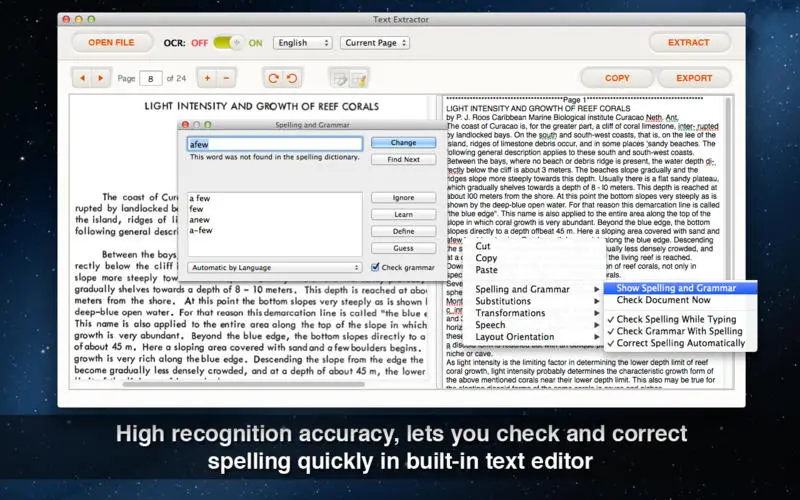Image resolution: width=800 pixels, height=500 pixels.
Task: Toggle the OCR on/off switch
Action: 228,43
